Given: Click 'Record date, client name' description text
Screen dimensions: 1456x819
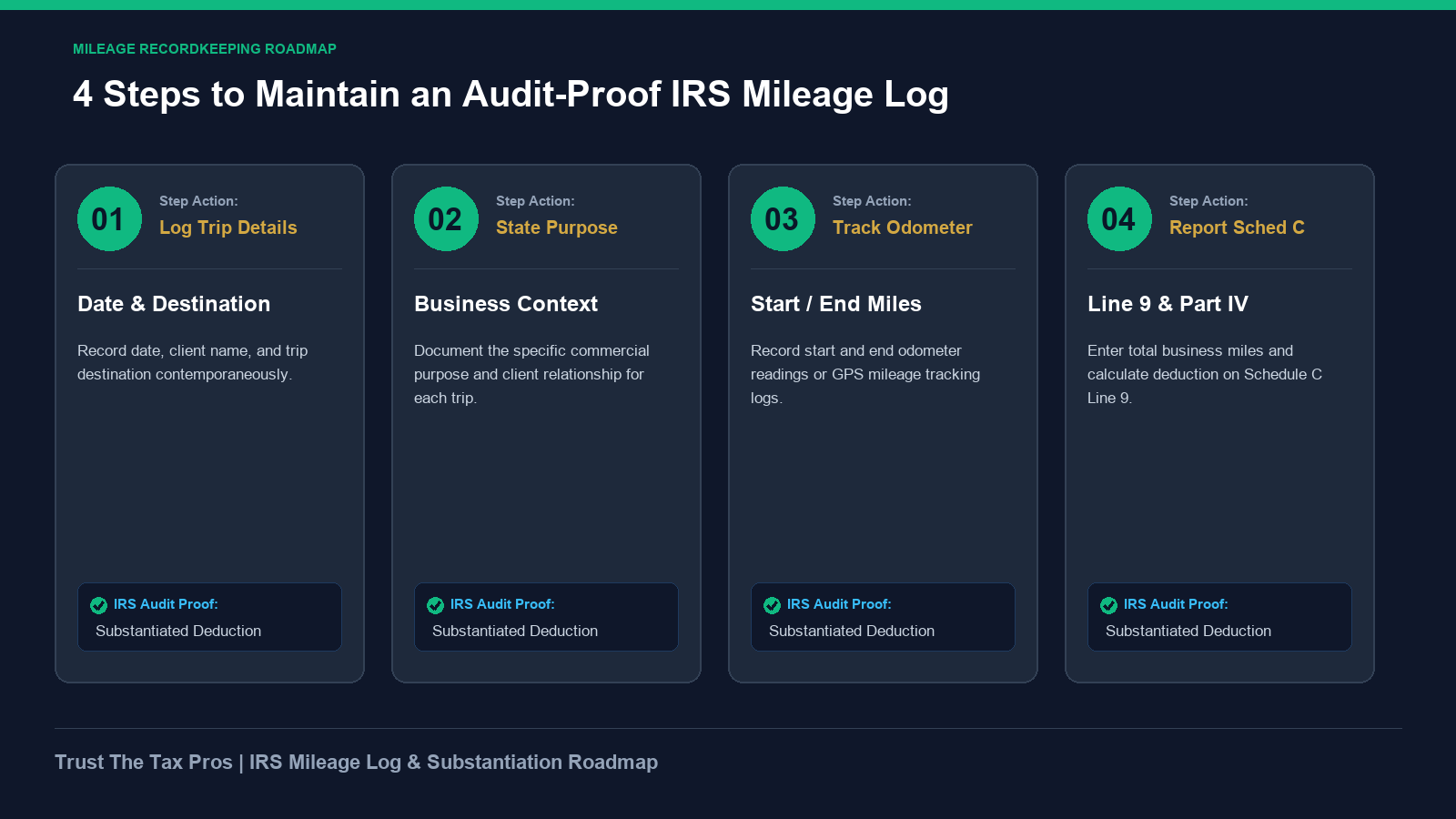Looking at the screenshot, I should coord(193,362).
